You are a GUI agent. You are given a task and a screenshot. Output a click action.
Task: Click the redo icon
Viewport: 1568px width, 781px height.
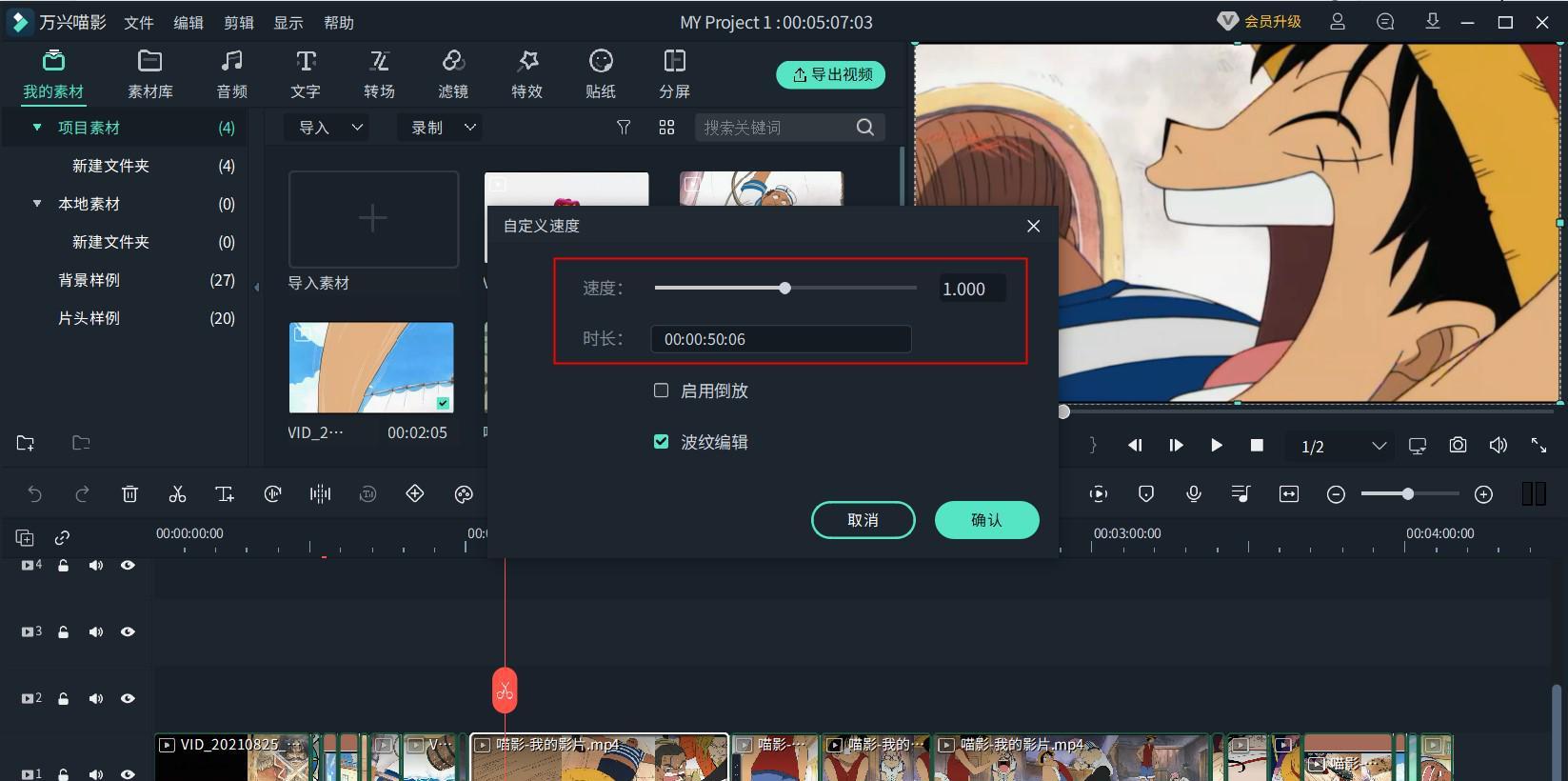[x=83, y=493]
